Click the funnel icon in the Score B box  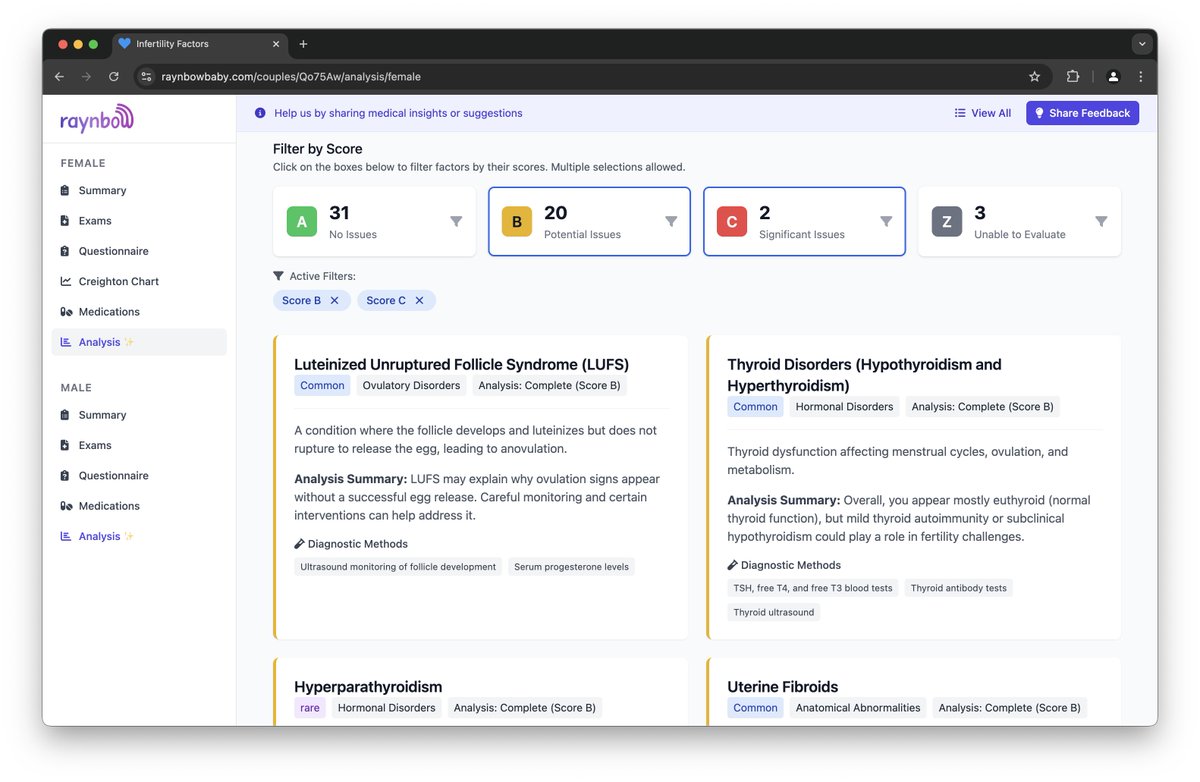[x=671, y=221]
